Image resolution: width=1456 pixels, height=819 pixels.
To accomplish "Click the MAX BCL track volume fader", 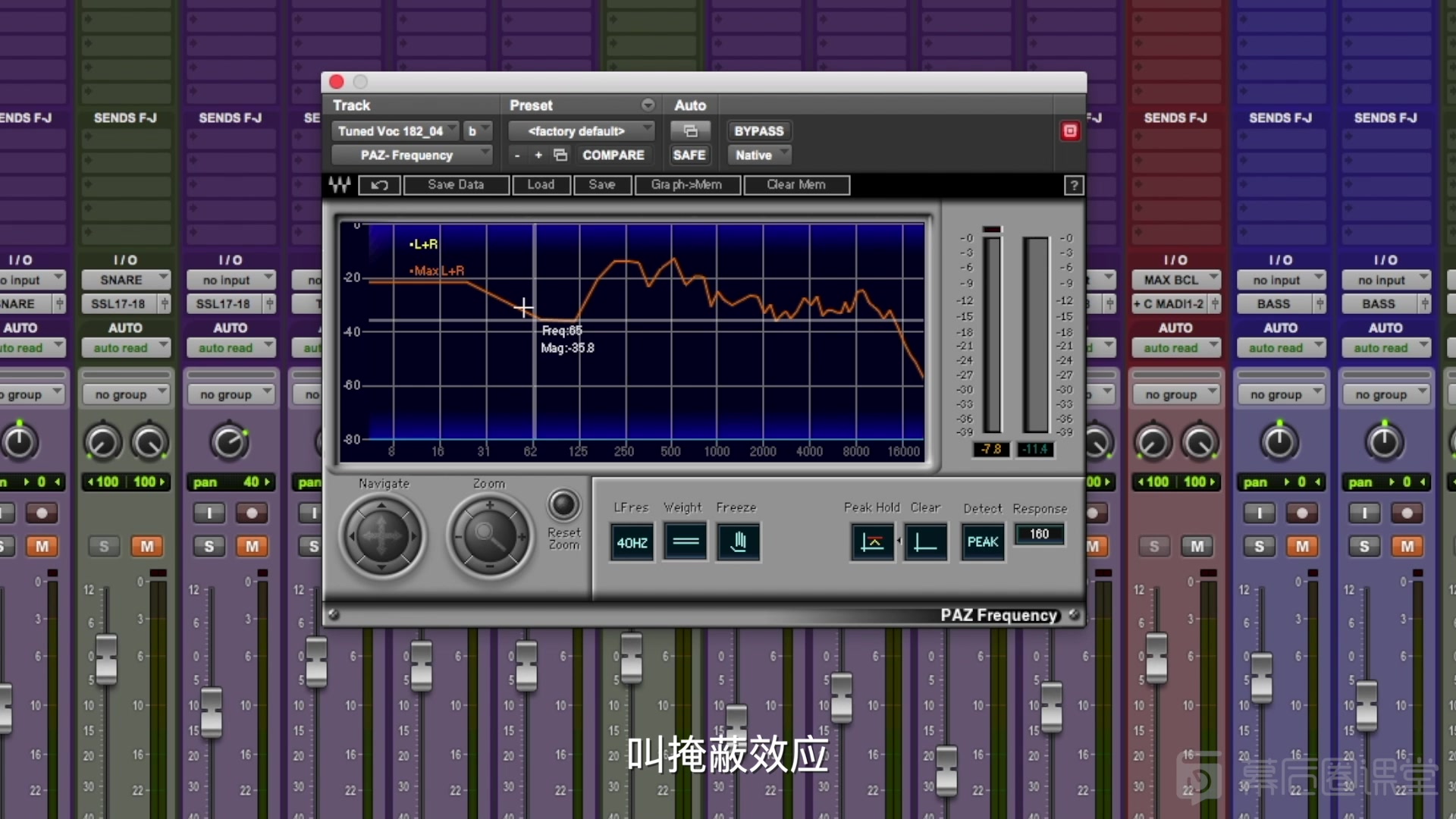I will tap(1156, 657).
